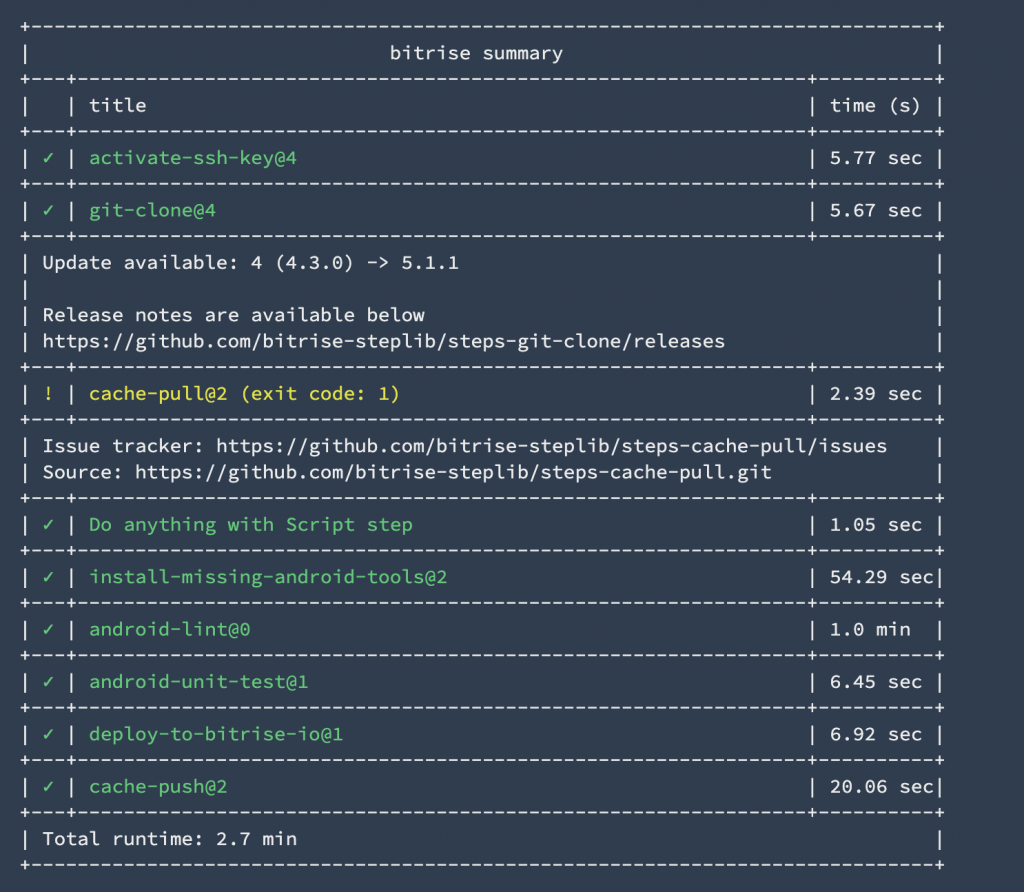Click the yellow warning exclamation for cache-pull@2

(48, 394)
